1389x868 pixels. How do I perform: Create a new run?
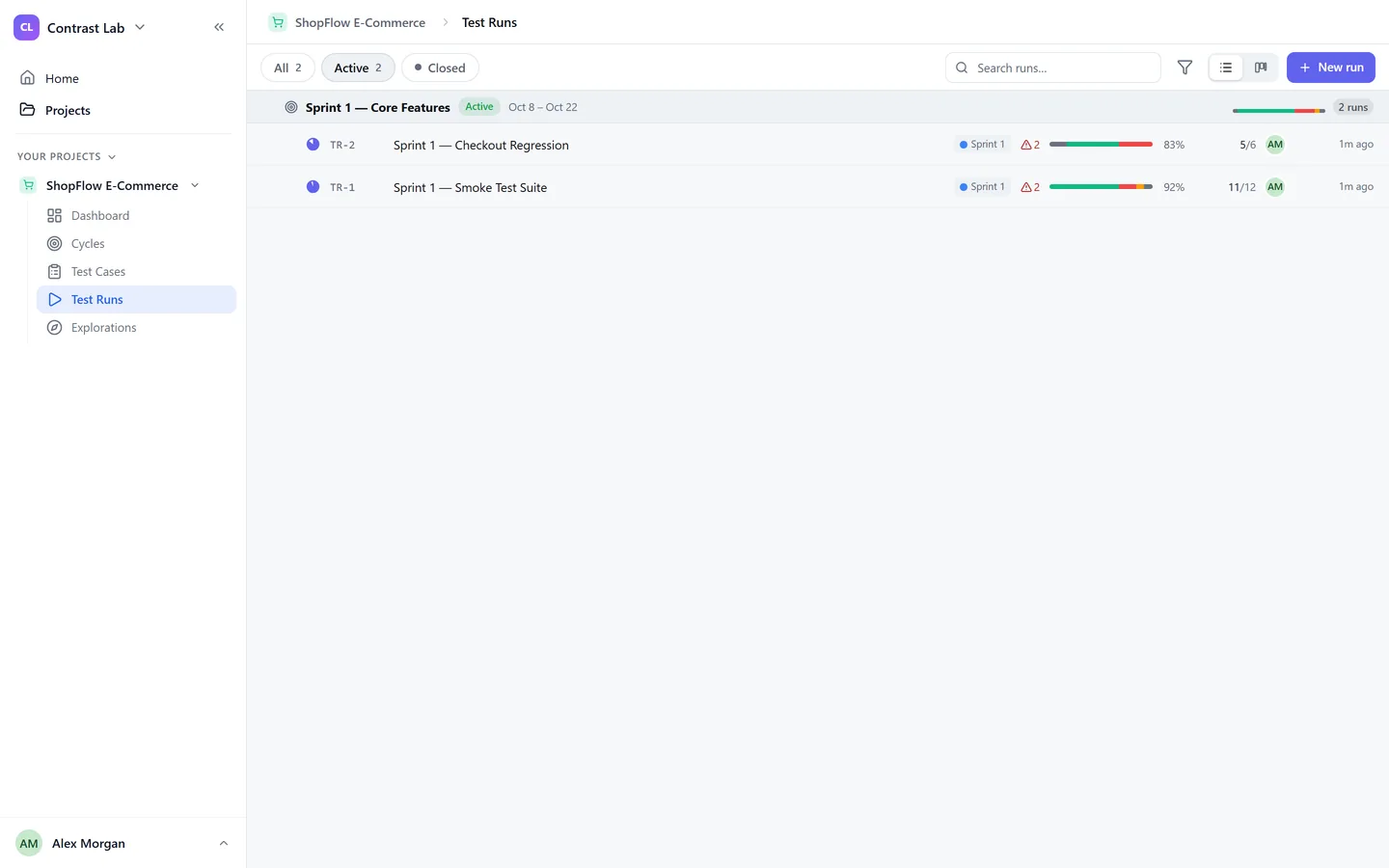[1330, 68]
